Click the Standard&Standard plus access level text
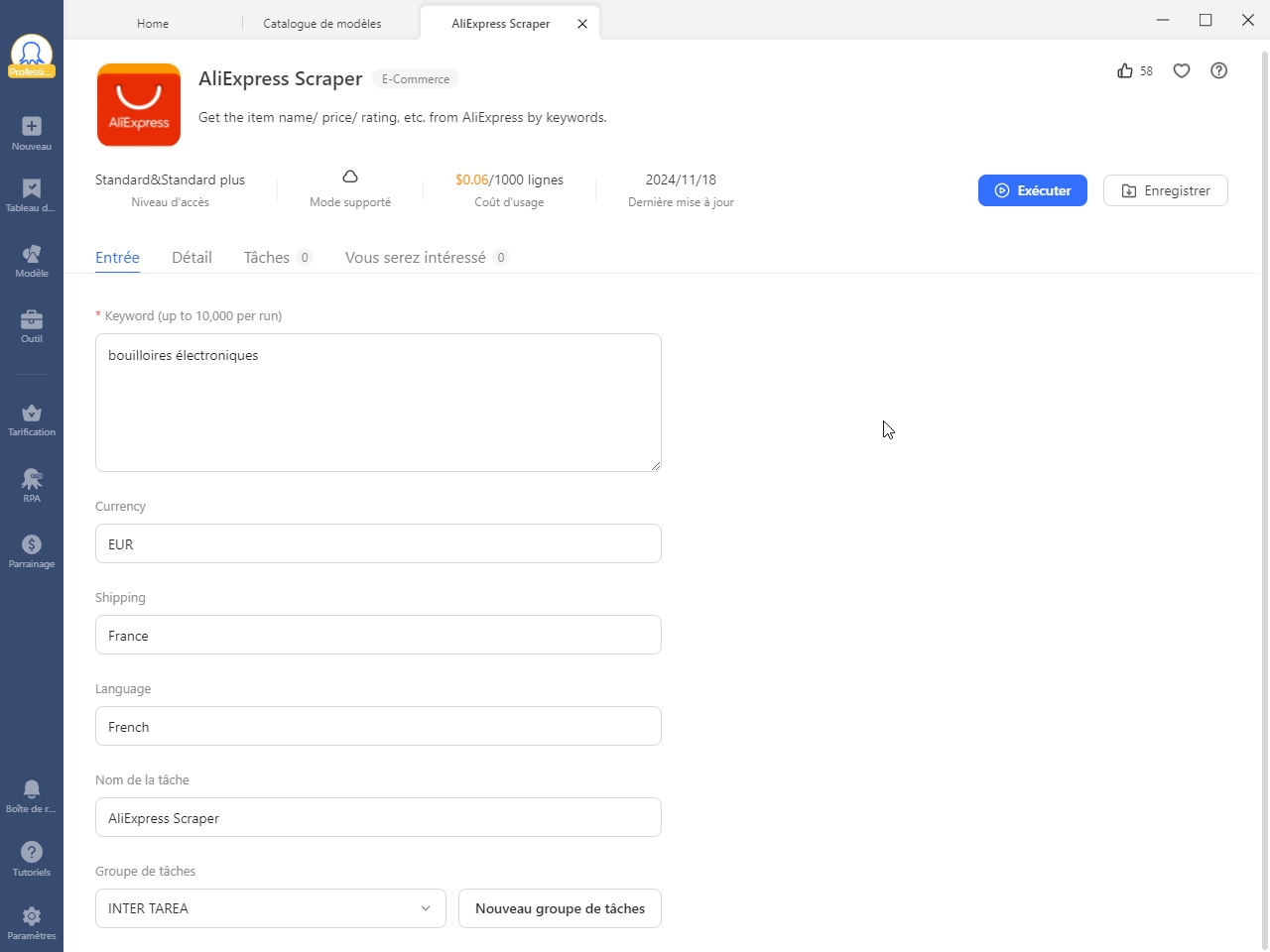Viewport: 1270px width, 952px height. tap(170, 179)
